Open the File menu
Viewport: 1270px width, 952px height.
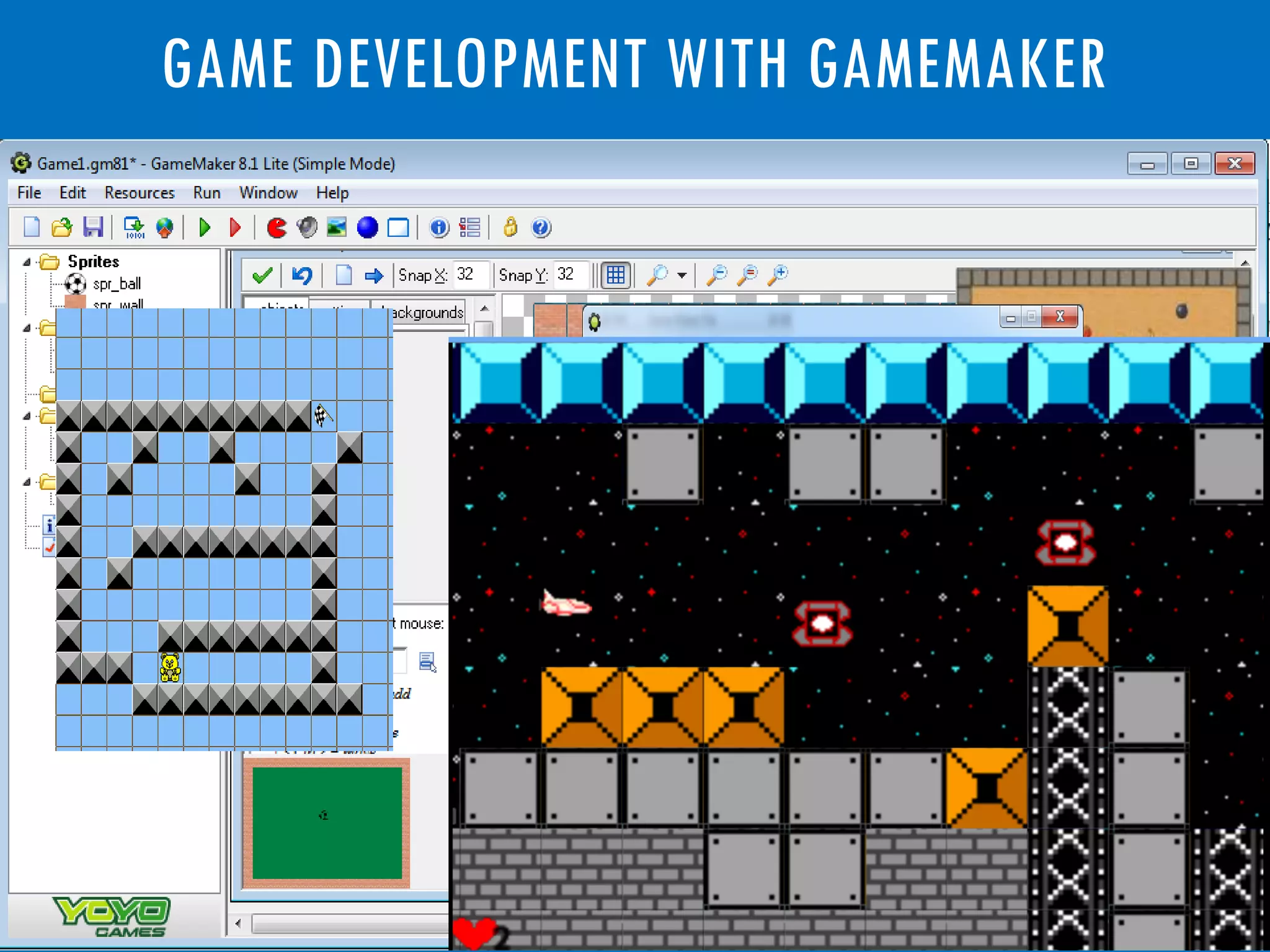[x=29, y=193]
